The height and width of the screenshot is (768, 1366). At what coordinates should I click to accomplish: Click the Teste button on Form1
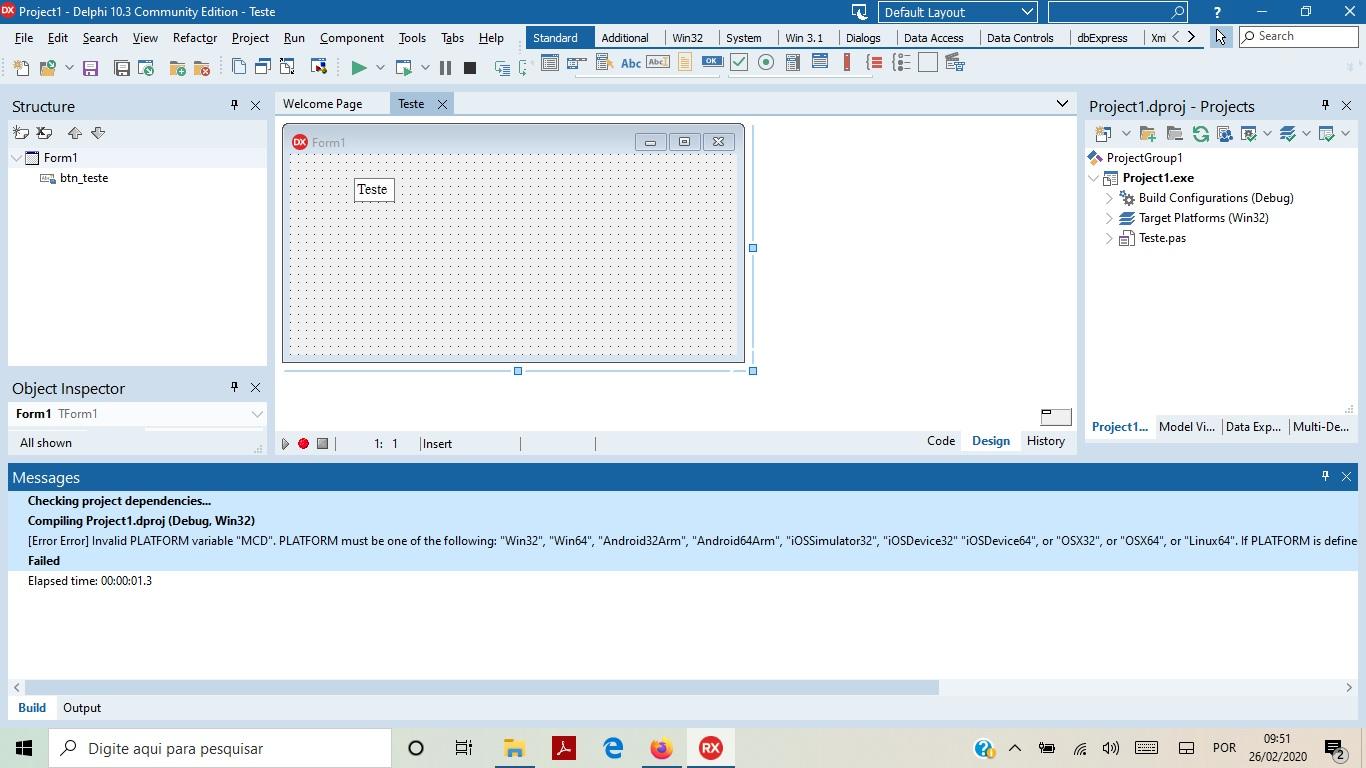pos(373,190)
